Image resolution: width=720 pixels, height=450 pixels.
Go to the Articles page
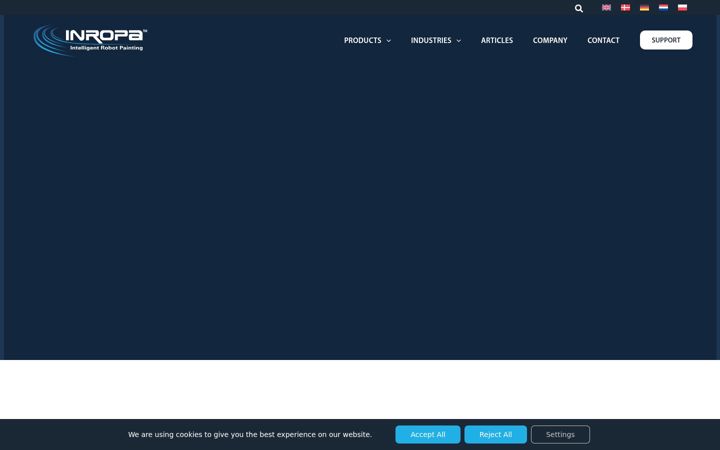click(497, 40)
